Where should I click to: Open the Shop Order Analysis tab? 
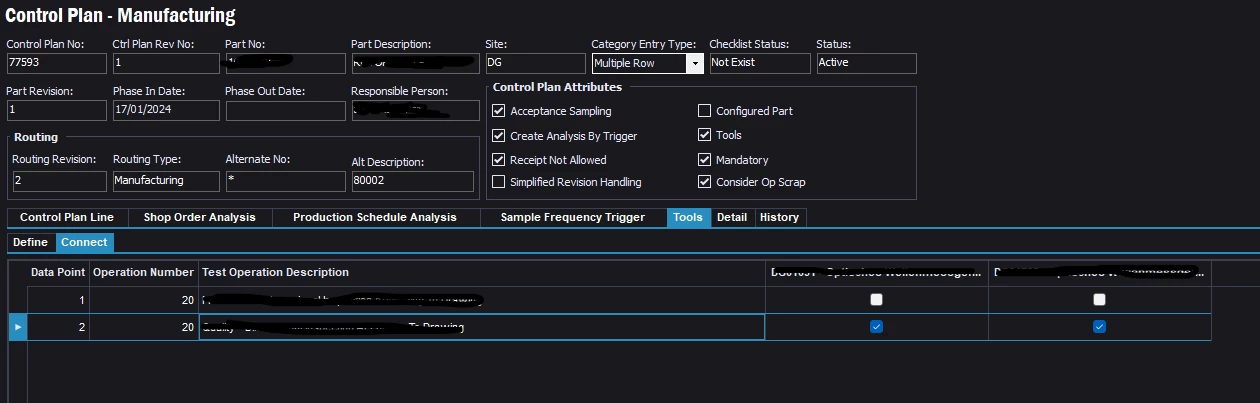tap(199, 217)
